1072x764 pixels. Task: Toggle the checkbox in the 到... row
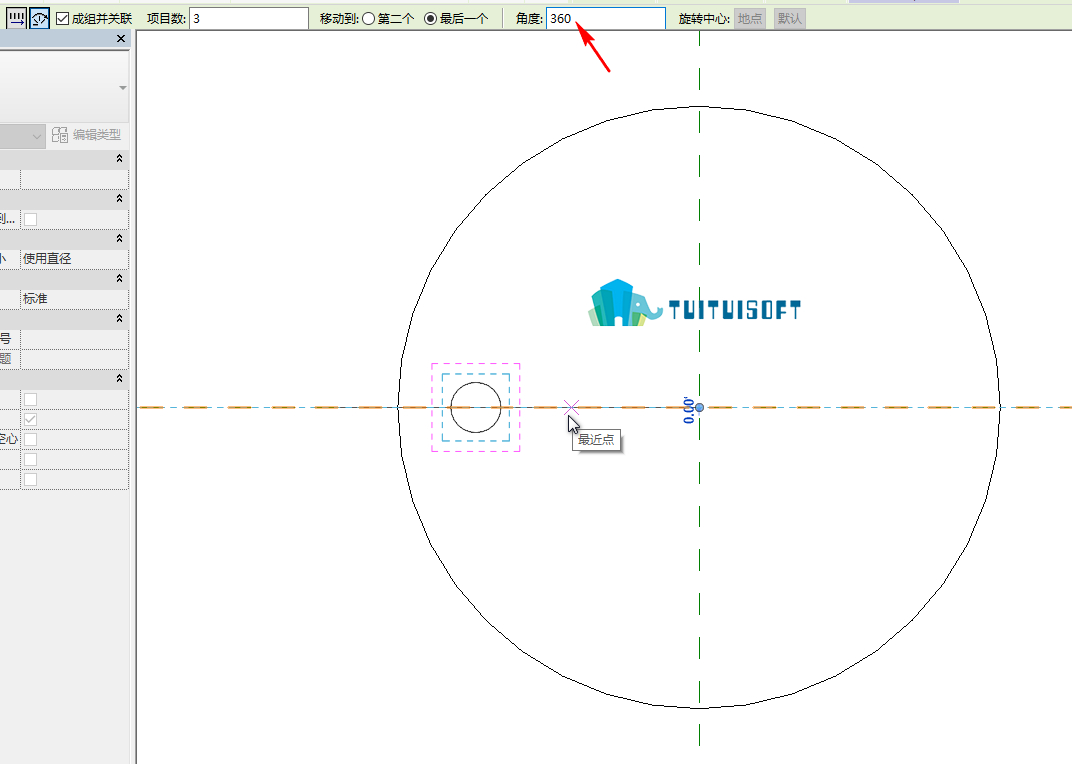pos(30,219)
